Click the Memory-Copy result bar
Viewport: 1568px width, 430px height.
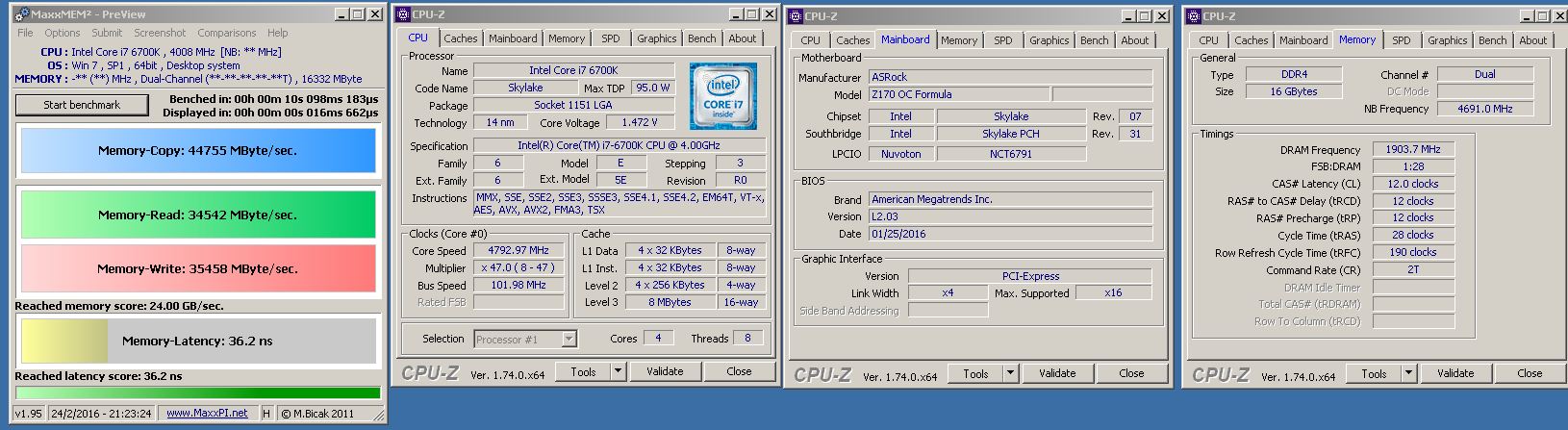coord(197,151)
